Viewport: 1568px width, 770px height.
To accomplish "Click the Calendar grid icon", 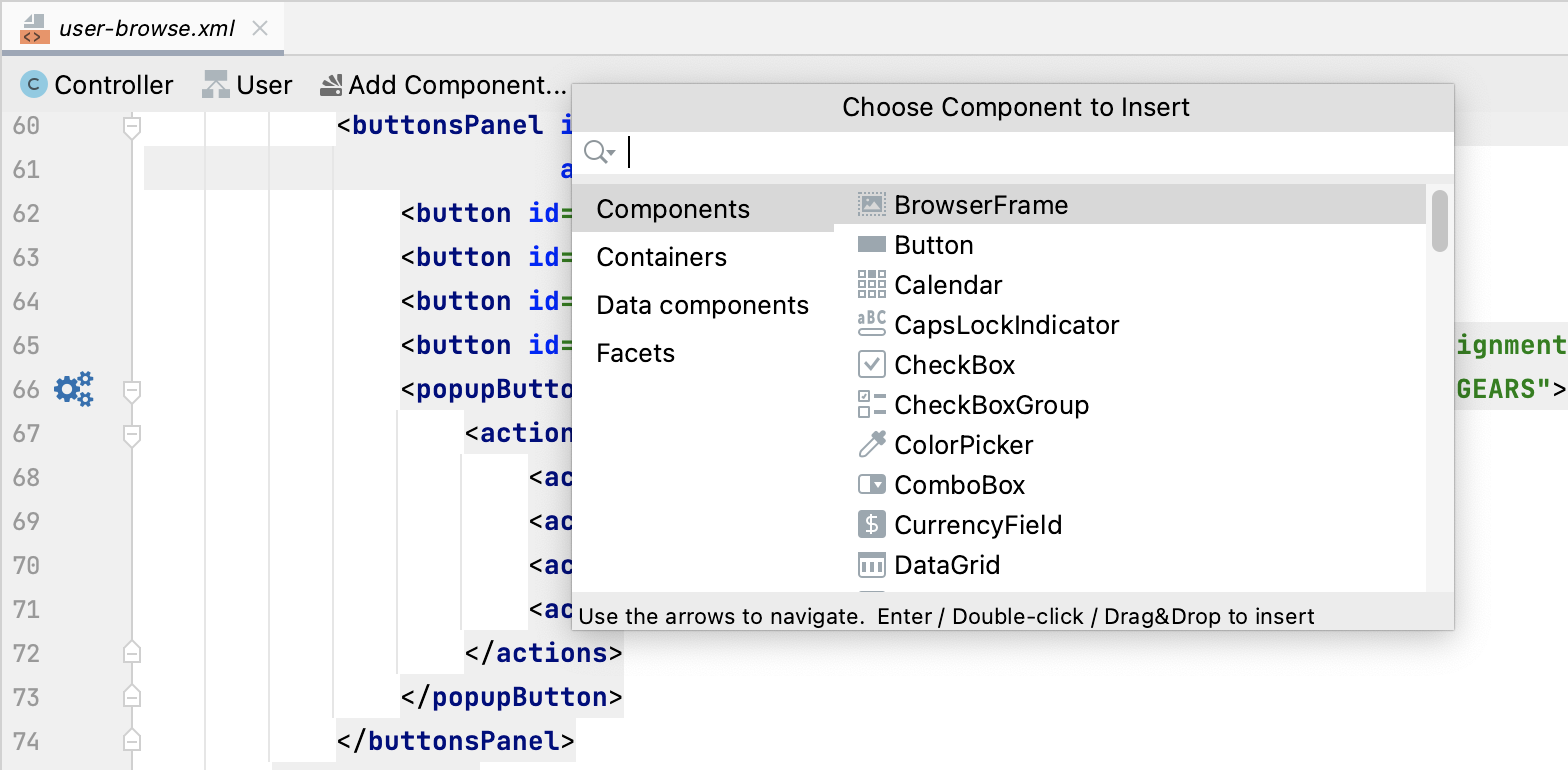I will click(x=872, y=285).
